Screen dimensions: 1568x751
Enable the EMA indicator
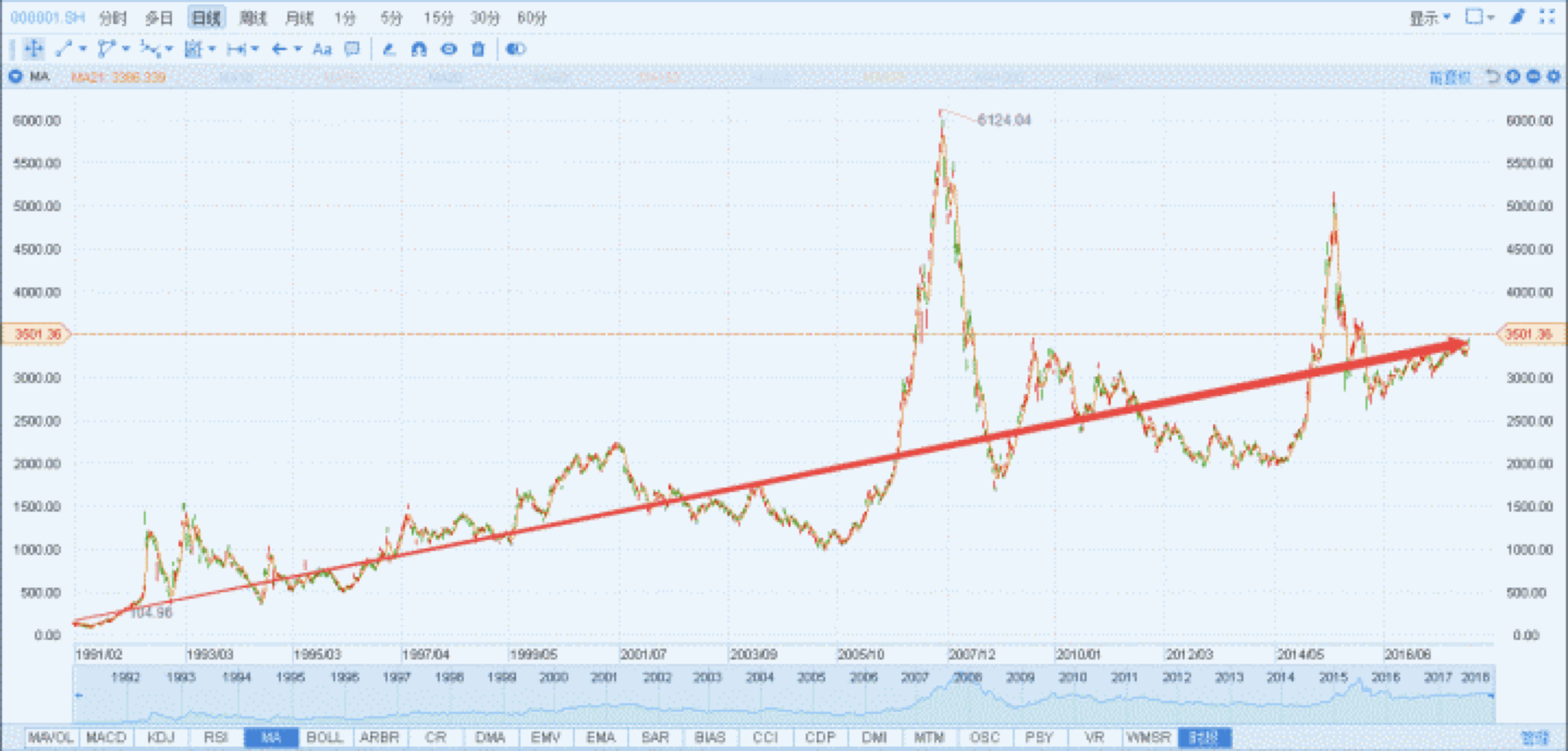click(x=601, y=737)
